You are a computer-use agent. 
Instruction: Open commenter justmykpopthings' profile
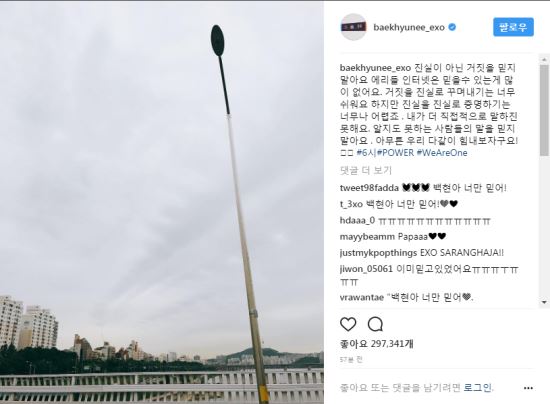378,253
